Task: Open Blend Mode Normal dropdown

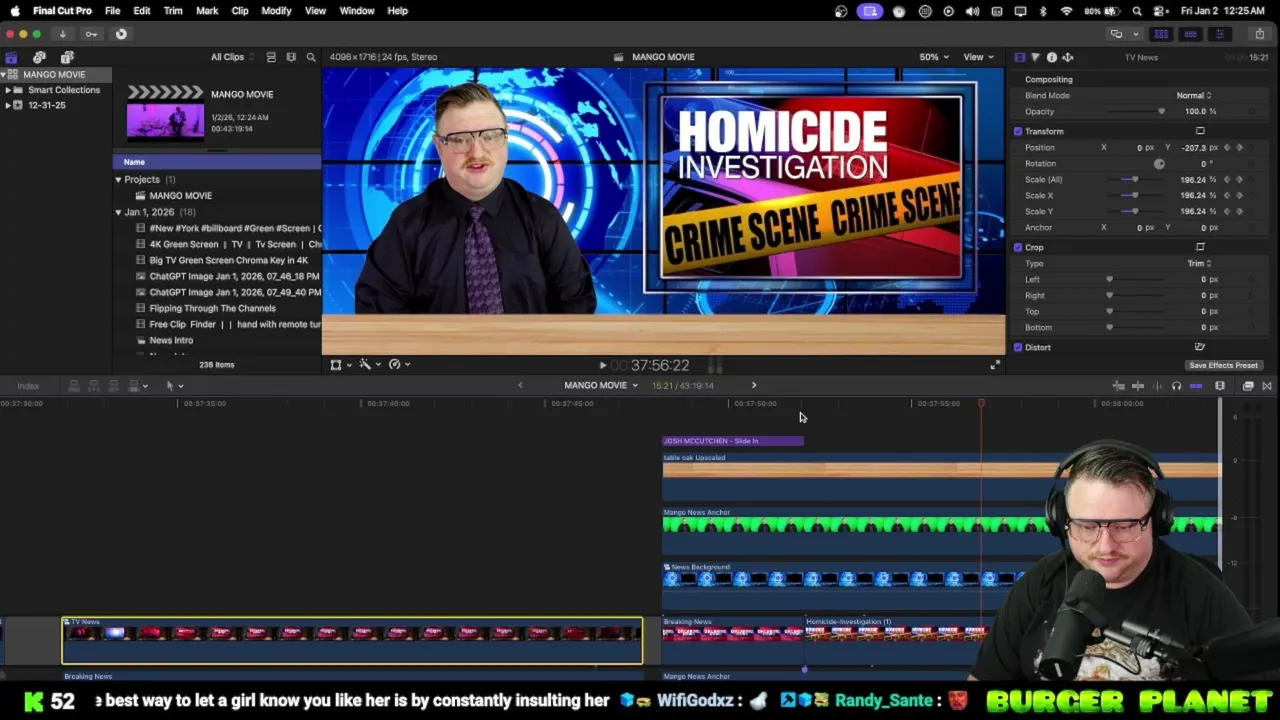Action: coord(1193,95)
